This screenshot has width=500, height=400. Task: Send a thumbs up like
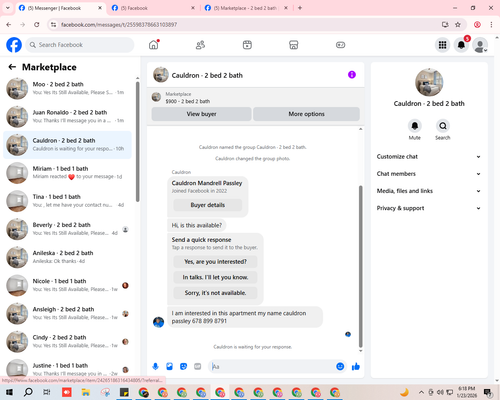pyautogui.click(x=356, y=367)
